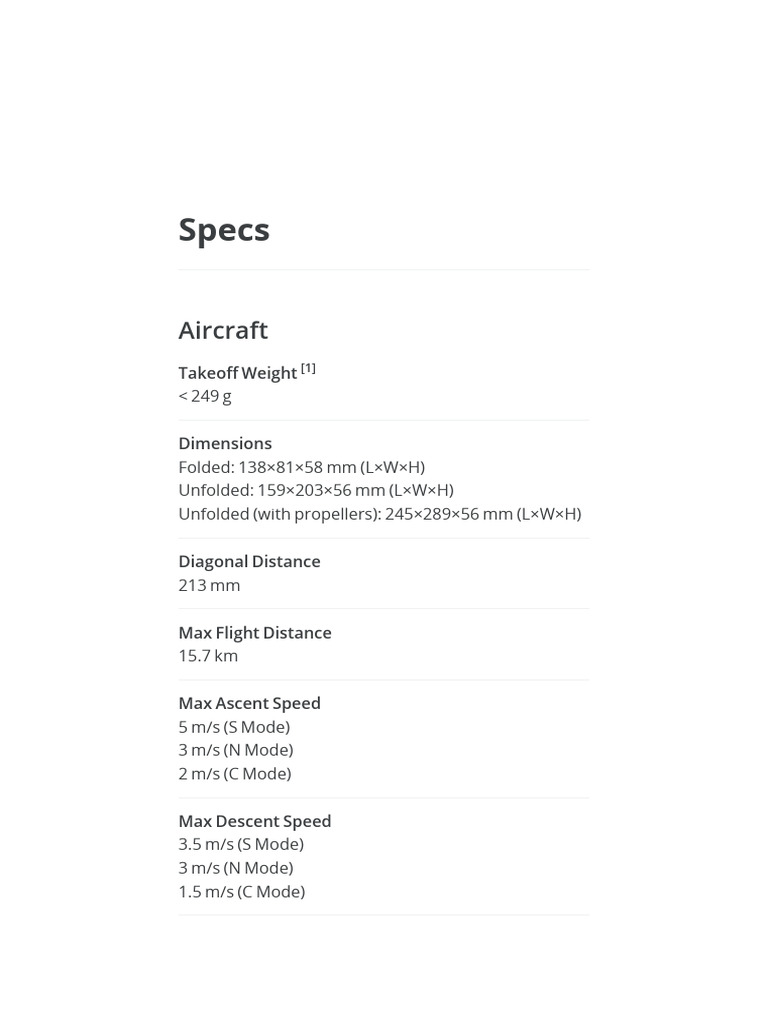Click the Unfolded (with propellers) dimensions line
Viewport: 768px width, 1024px height.
[379, 514]
